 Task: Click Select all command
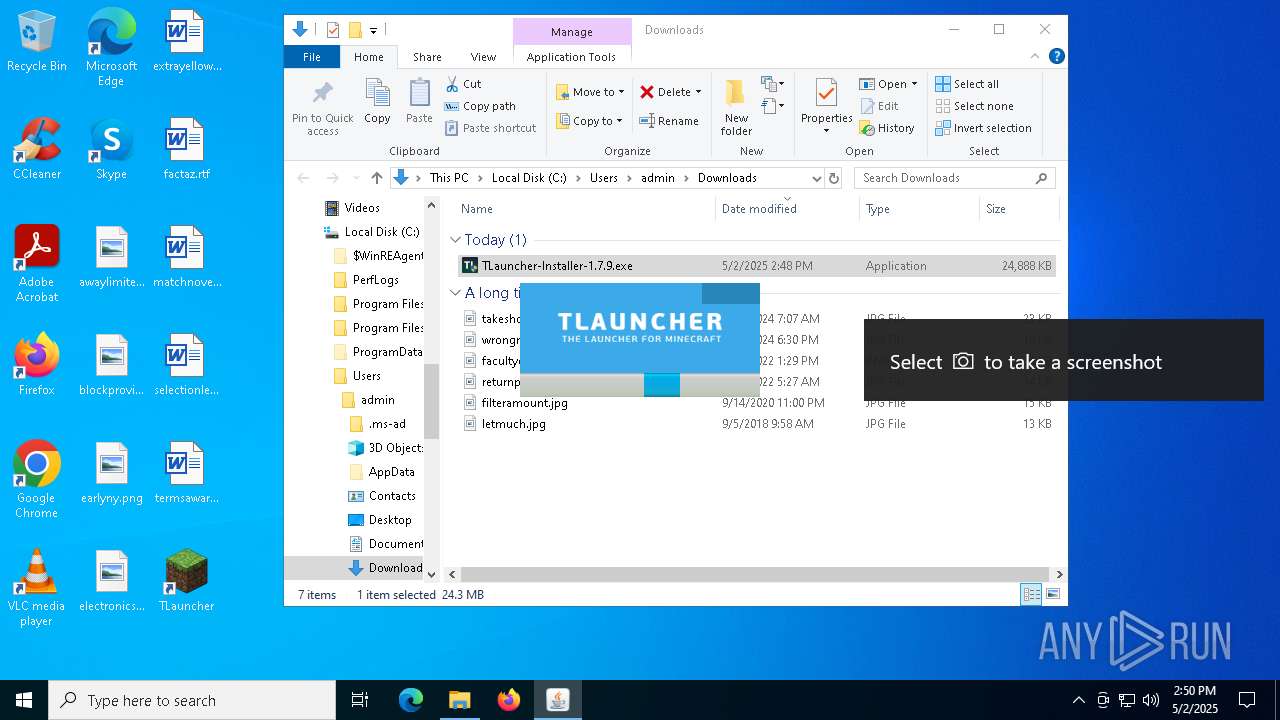tap(967, 84)
